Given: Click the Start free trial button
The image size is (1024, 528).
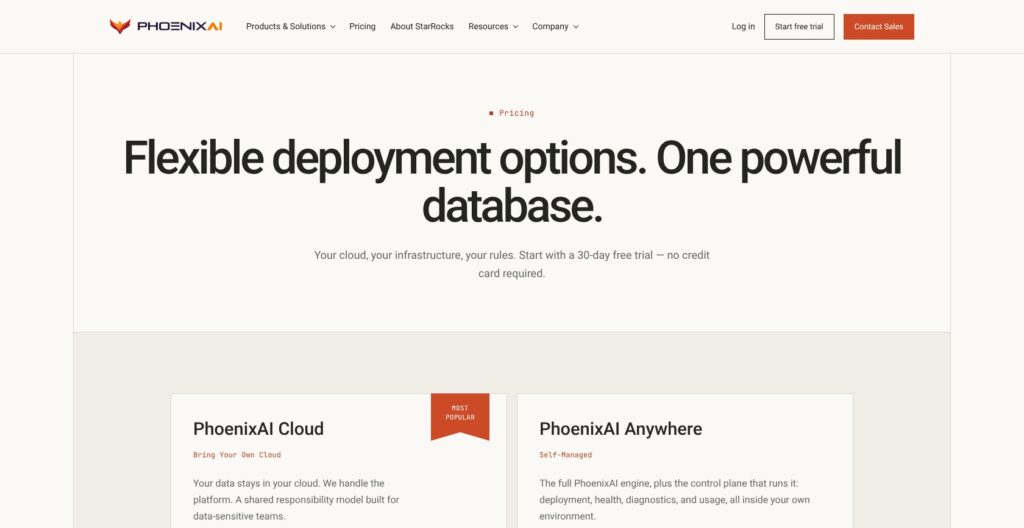Looking at the screenshot, I should click(799, 27).
